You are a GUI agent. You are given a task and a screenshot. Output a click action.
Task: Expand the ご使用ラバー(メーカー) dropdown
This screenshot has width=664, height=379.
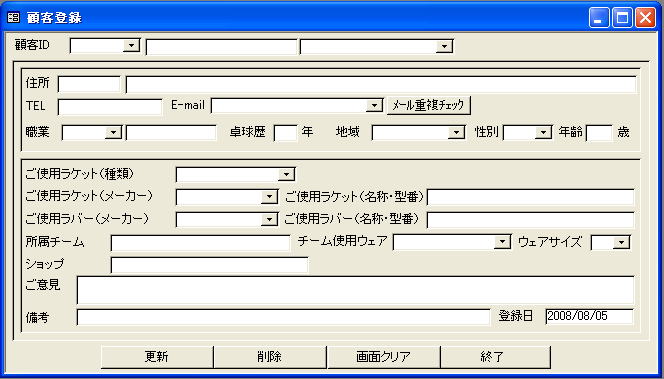click(269, 219)
